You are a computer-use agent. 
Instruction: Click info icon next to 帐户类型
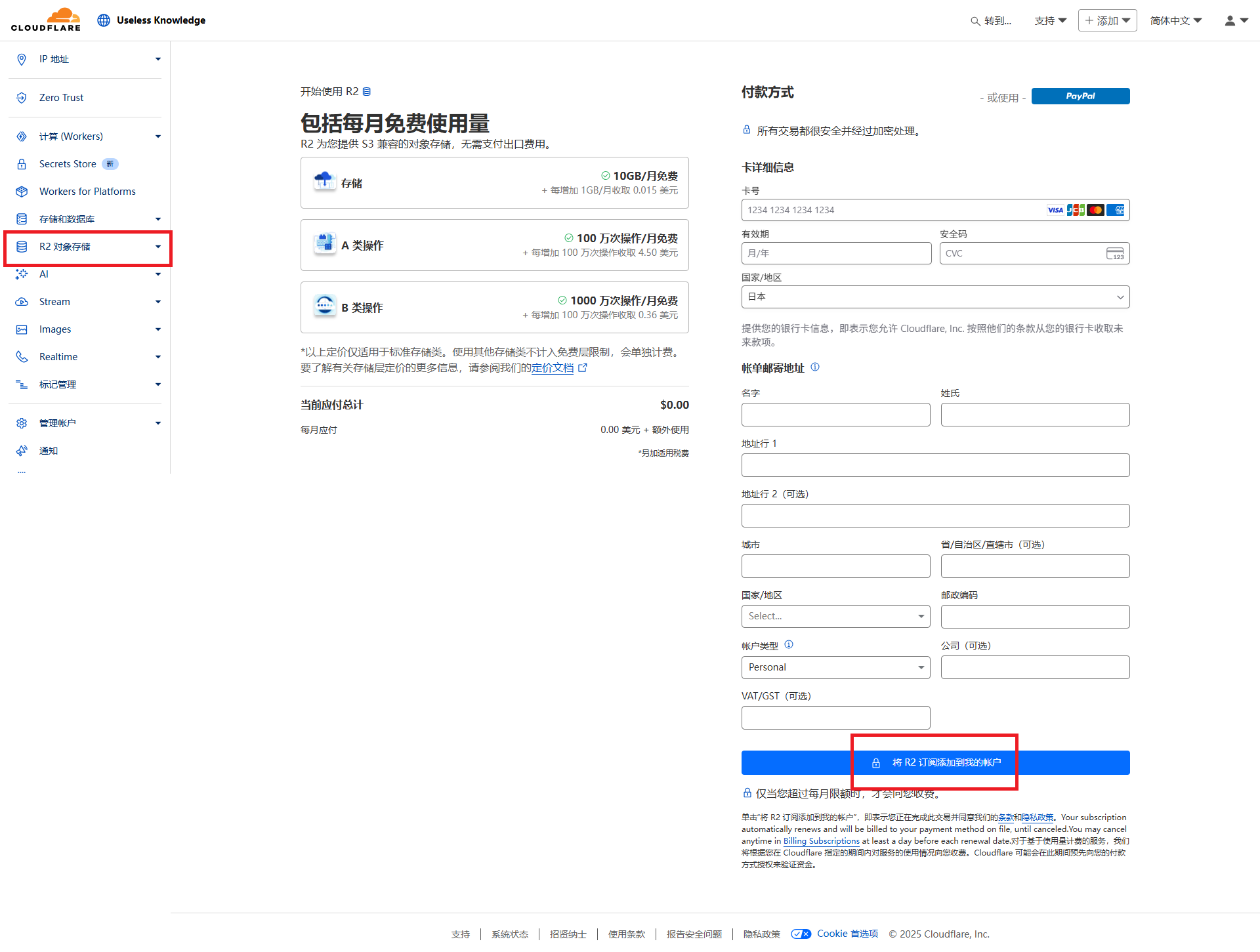coord(789,645)
